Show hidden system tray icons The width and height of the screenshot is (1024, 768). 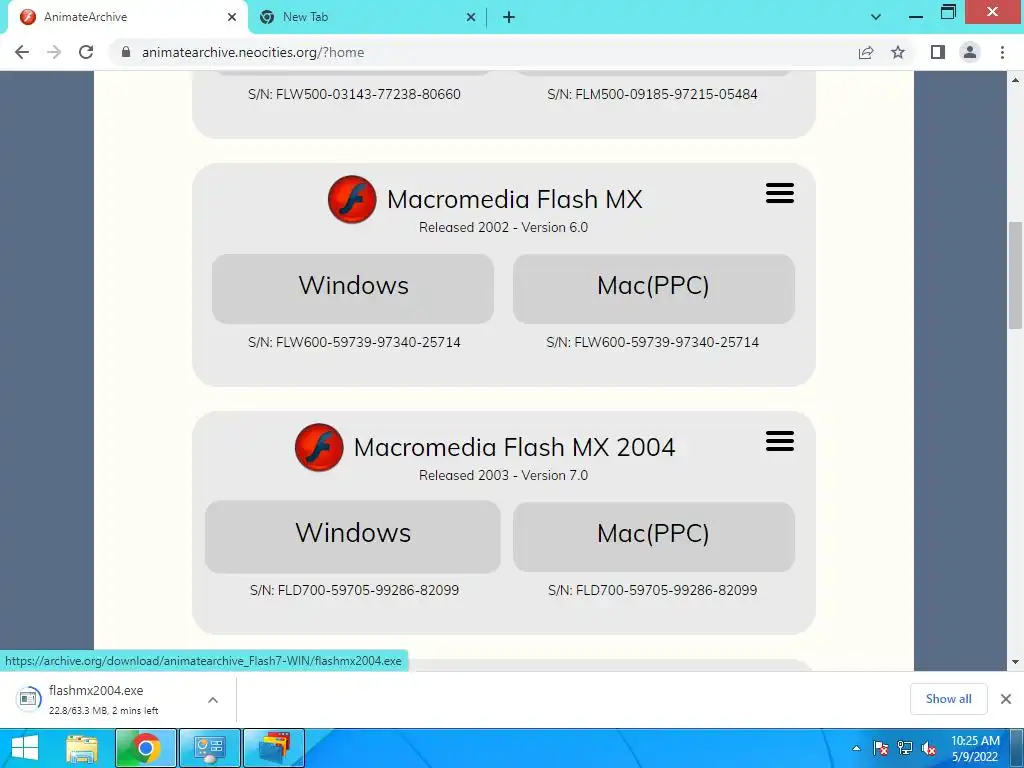[856, 748]
